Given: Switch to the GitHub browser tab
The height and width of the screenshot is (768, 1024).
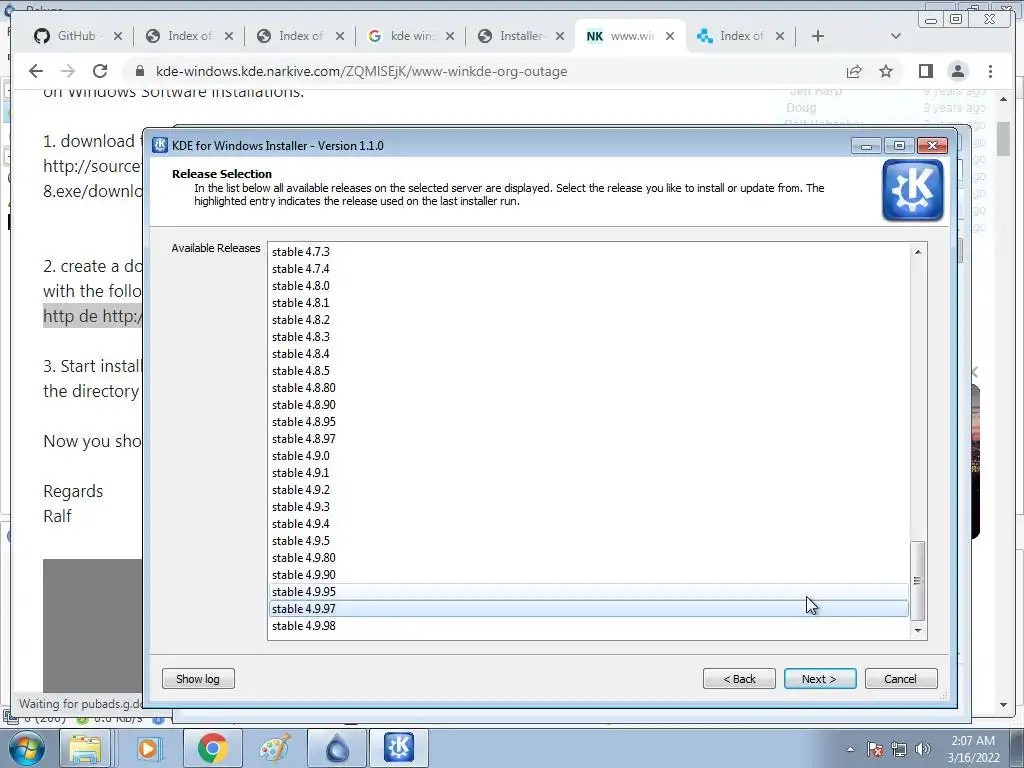Looking at the screenshot, I should [x=78, y=36].
